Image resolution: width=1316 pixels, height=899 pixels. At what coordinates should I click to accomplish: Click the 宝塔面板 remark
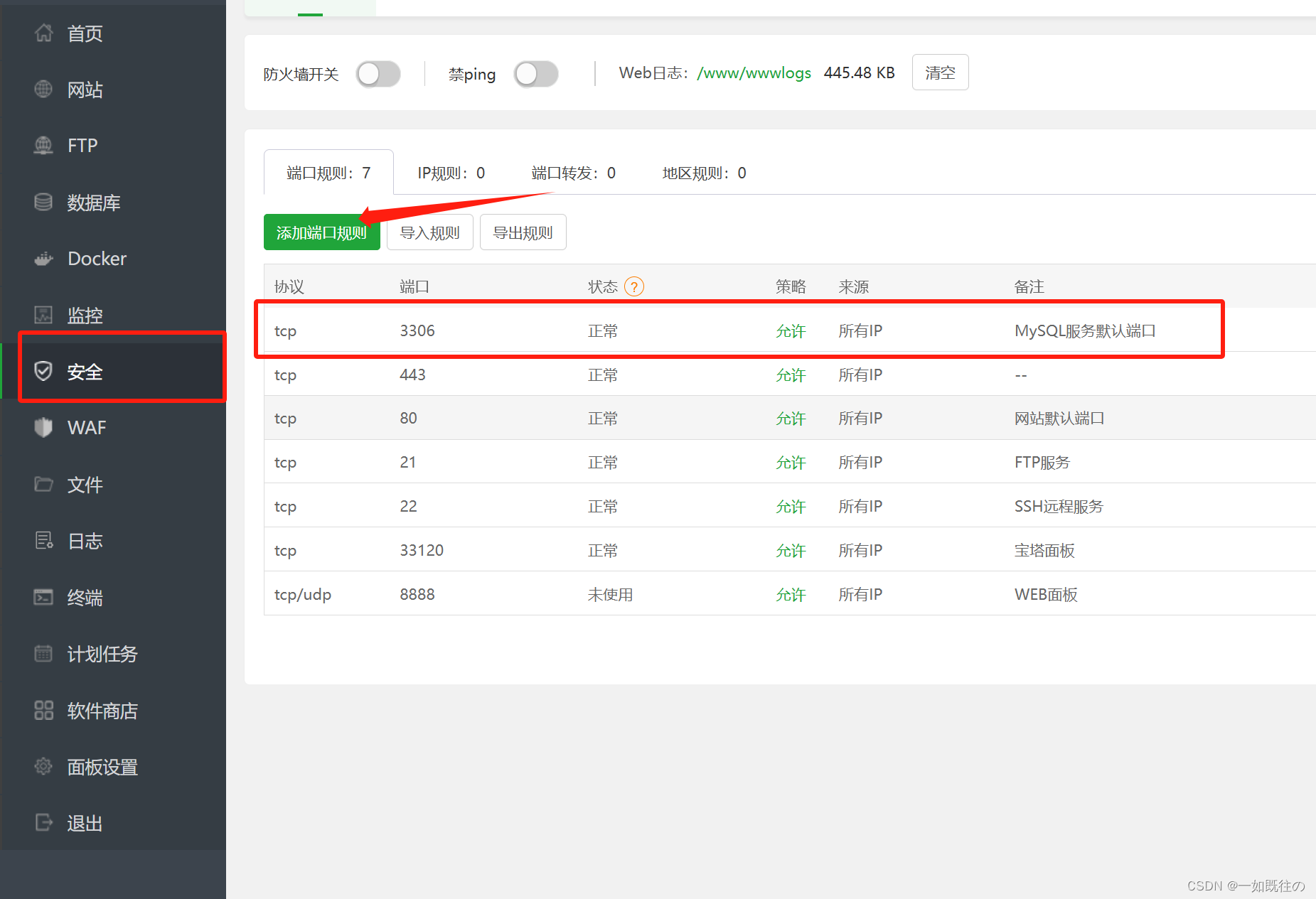[1044, 550]
